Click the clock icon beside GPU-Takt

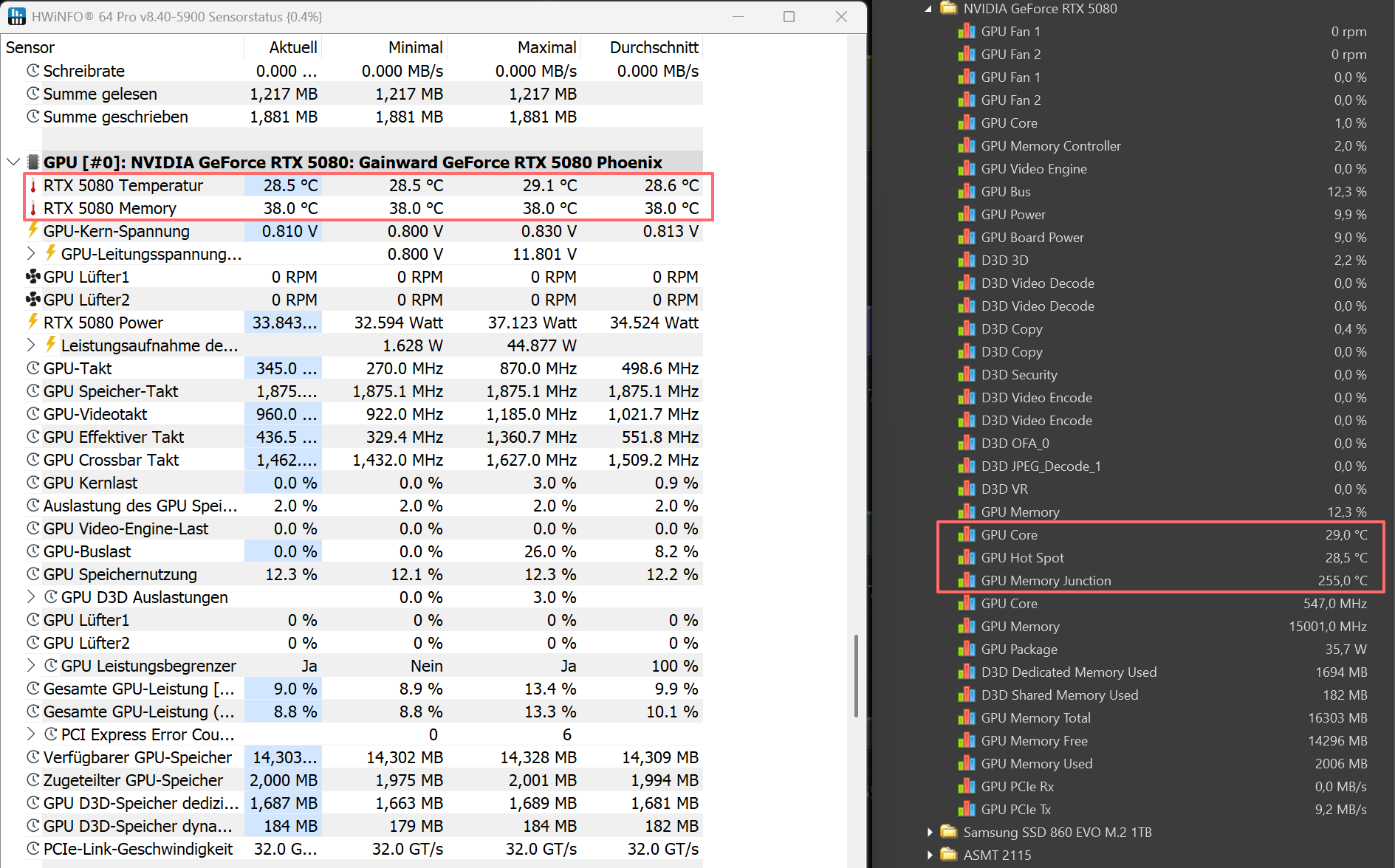coord(33,368)
